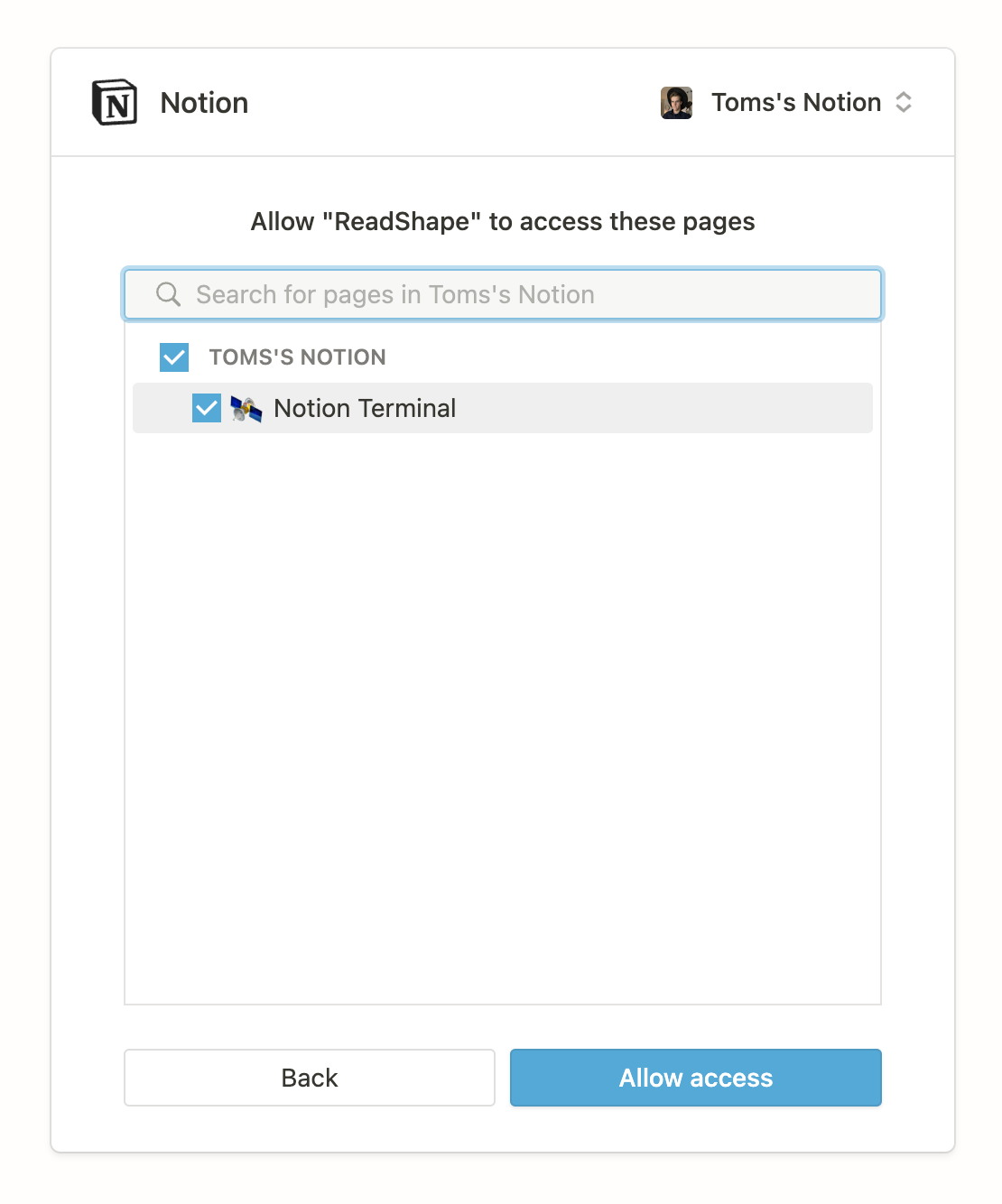Viewport: 1002px width, 1204px height.
Task: Click the Toms's Notion workspace avatar
Action: tap(676, 103)
